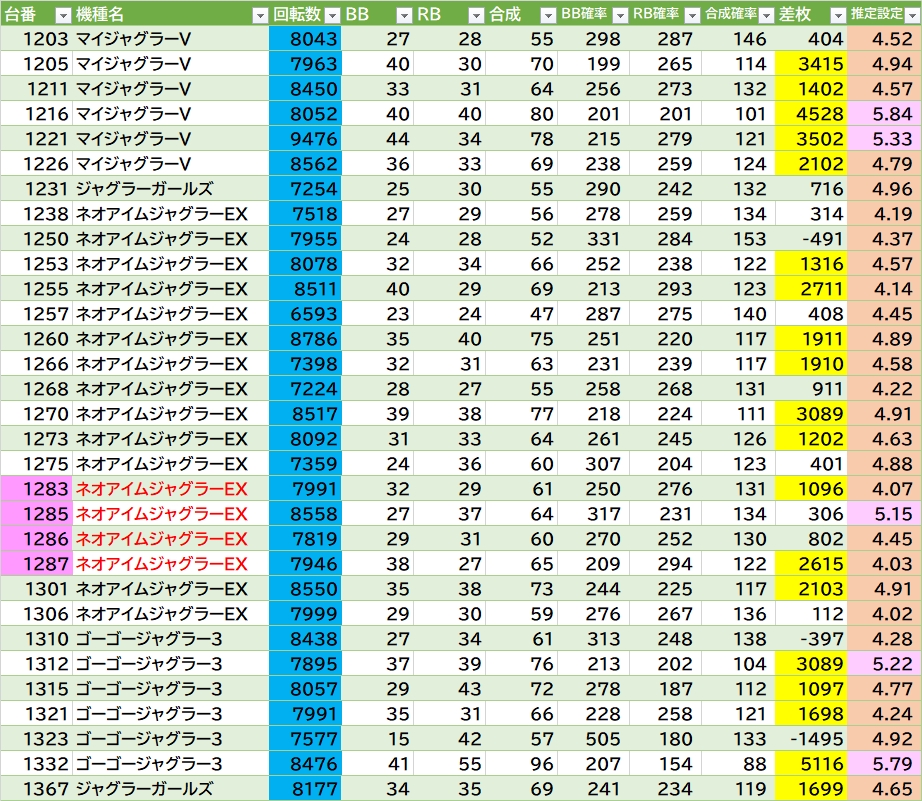Select the pink-highlighted 台番 cell 1283
This screenshot has width=922, height=801.
pos(36,489)
